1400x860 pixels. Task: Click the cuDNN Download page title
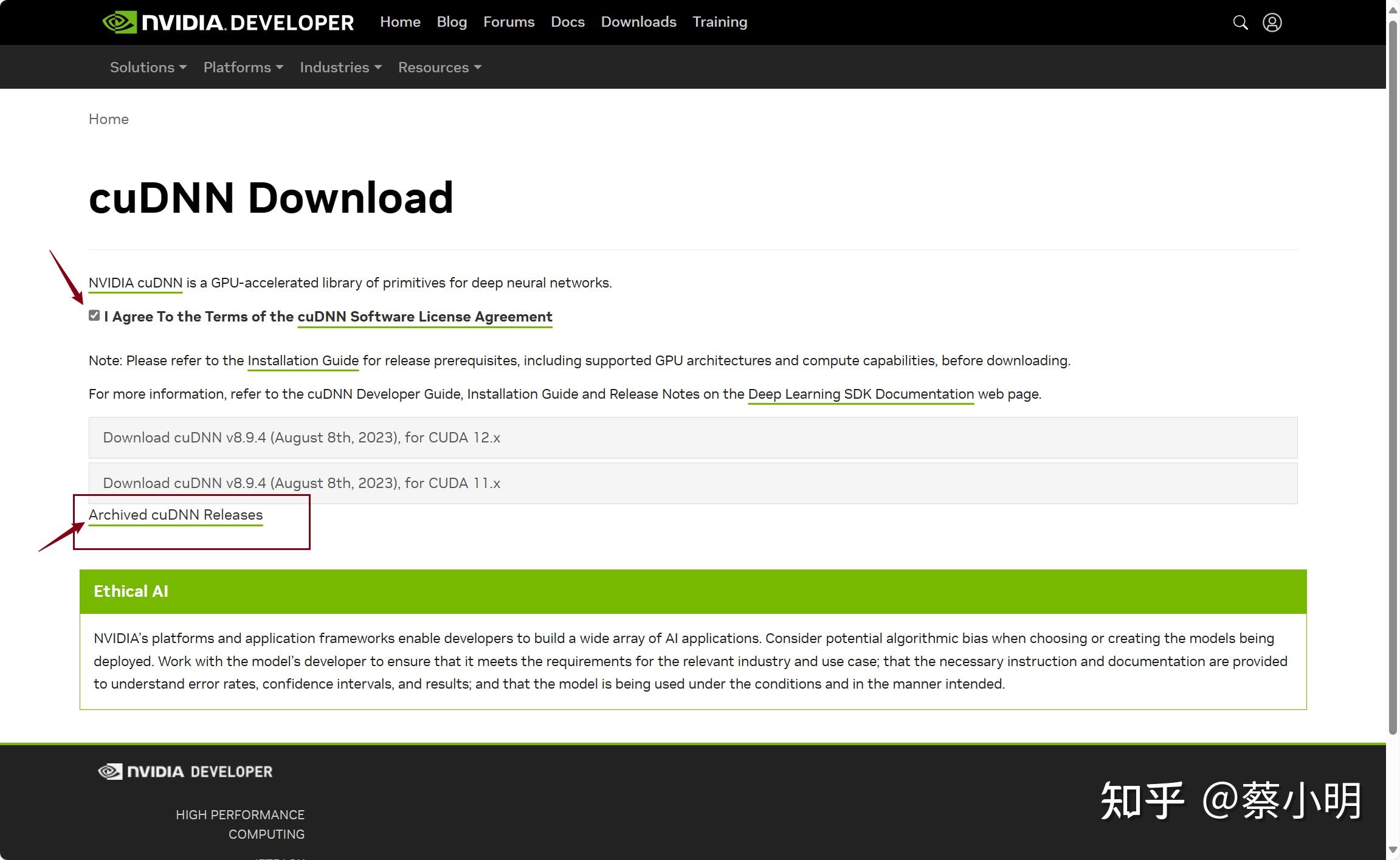(271, 198)
